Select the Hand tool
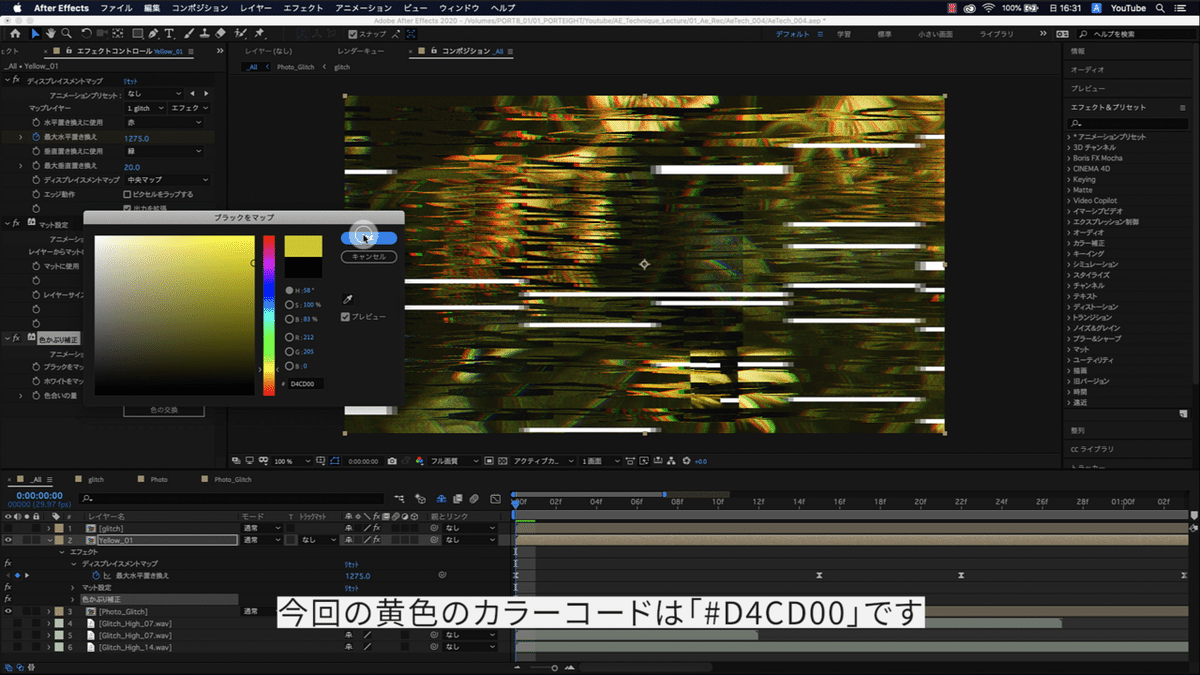 pyautogui.click(x=50, y=32)
